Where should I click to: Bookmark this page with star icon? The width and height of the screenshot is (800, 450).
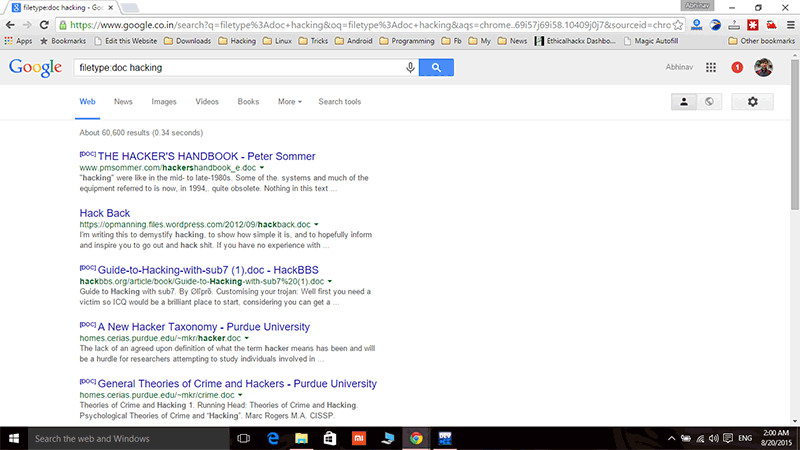678,24
